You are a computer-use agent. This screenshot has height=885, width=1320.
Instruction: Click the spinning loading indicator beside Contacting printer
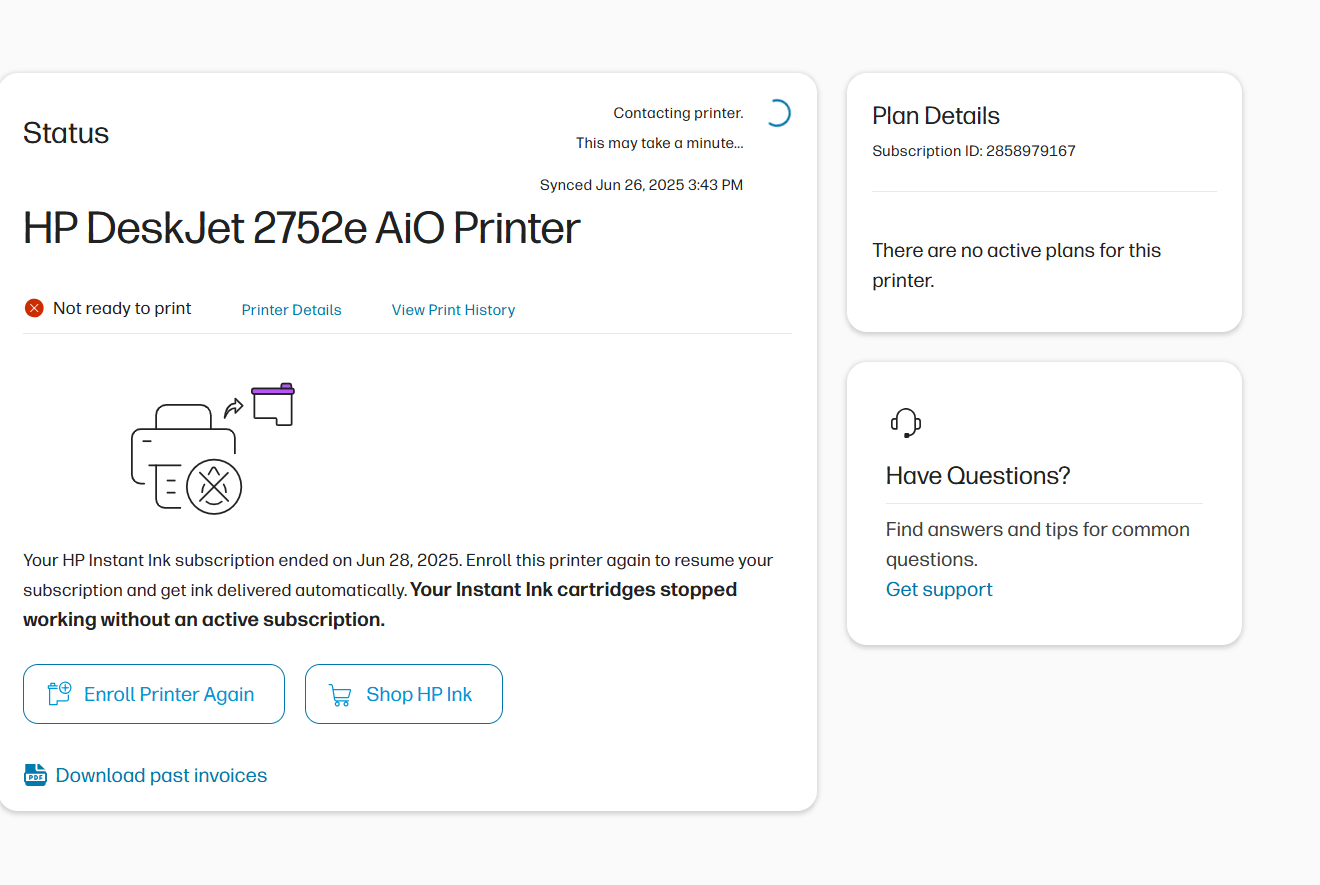pyautogui.click(x=777, y=113)
